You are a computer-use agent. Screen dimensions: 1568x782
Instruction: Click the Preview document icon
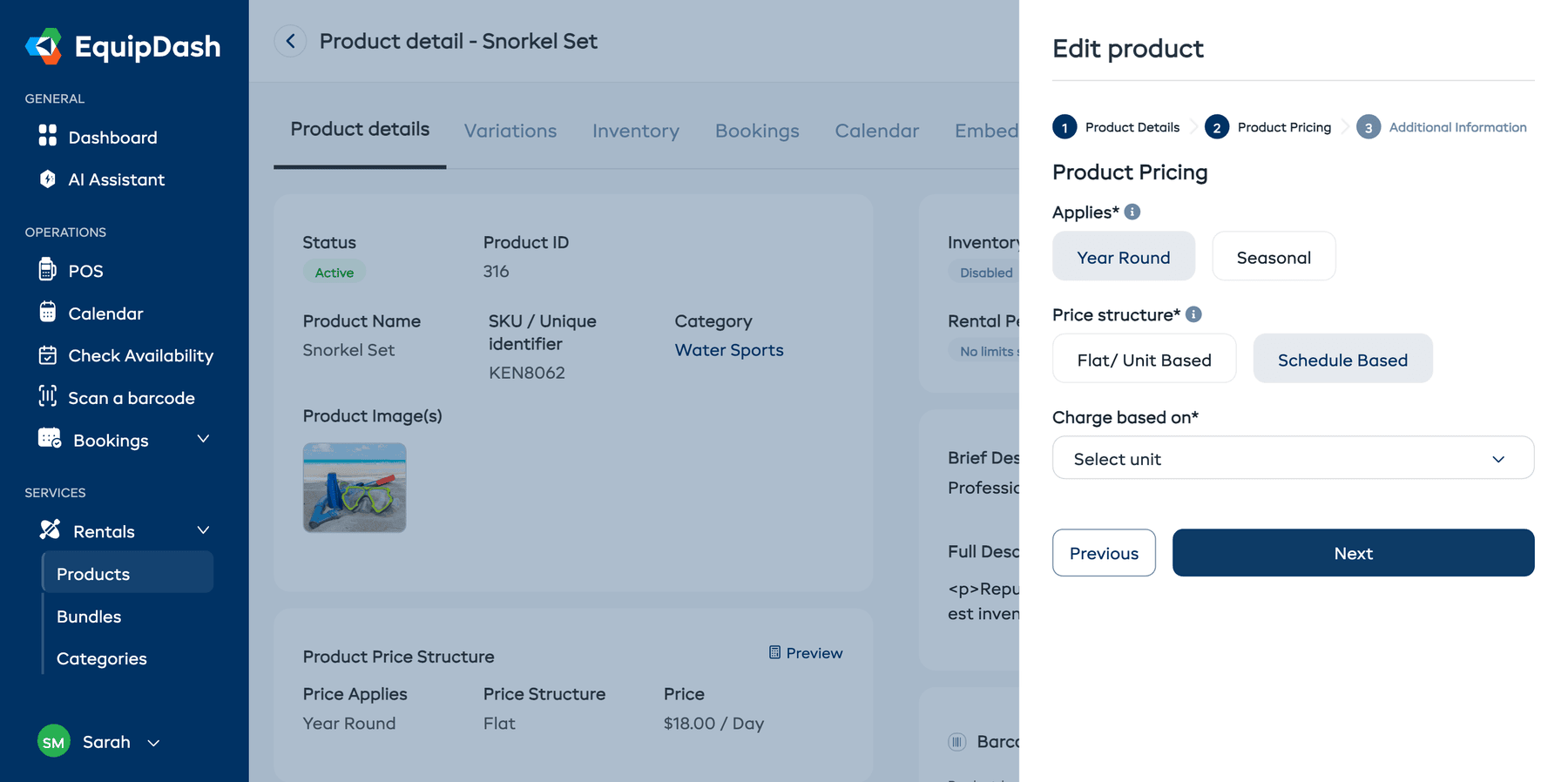(774, 652)
